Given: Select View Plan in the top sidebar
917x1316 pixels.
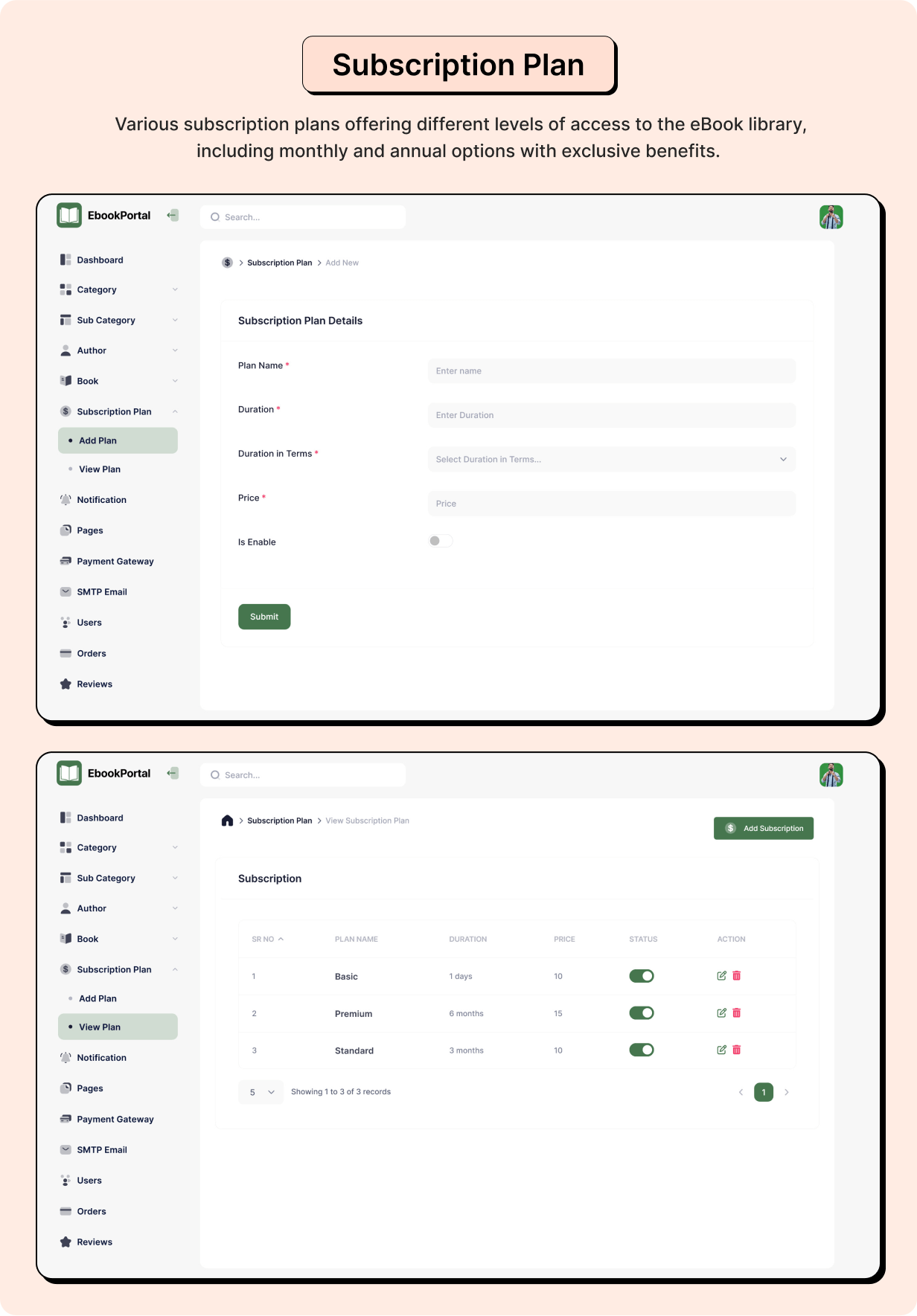Looking at the screenshot, I should coord(100,469).
